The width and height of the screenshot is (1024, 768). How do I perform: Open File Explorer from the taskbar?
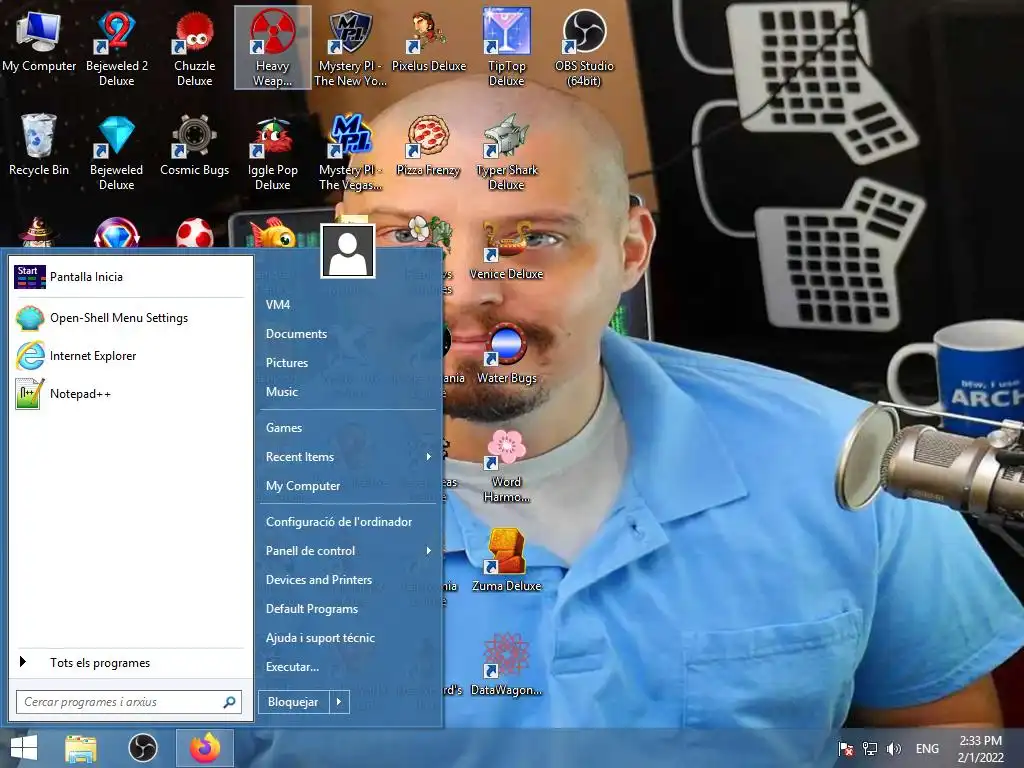[x=81, y=748]
